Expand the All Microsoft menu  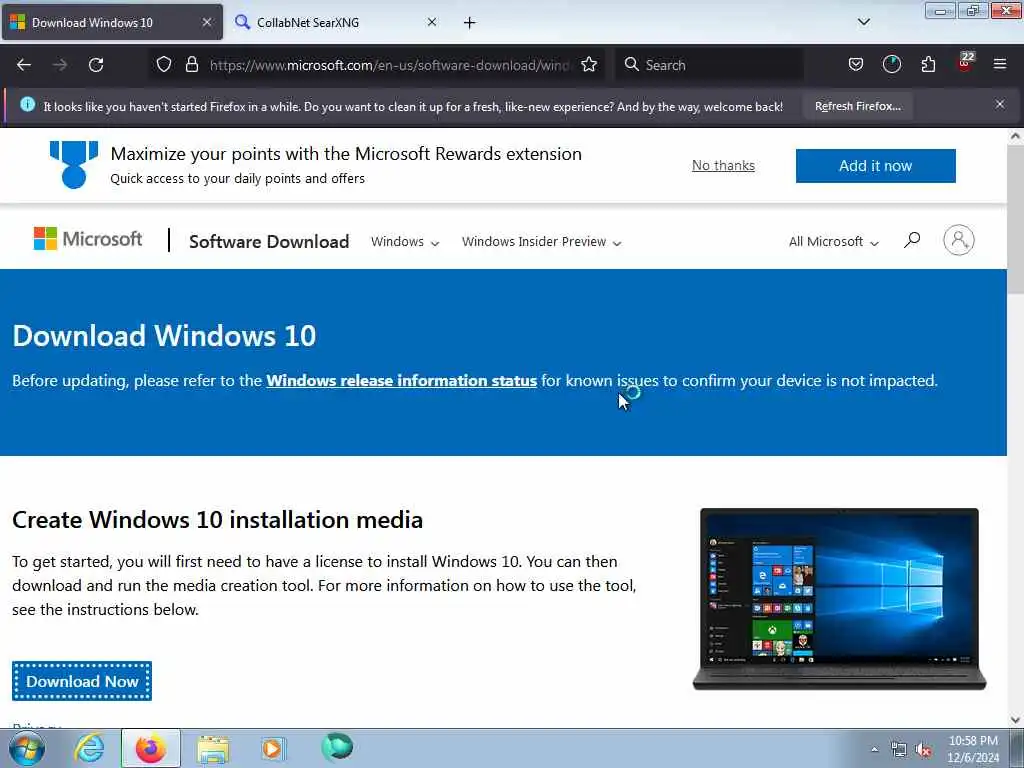pyautogui.click(x=833, y=242)
